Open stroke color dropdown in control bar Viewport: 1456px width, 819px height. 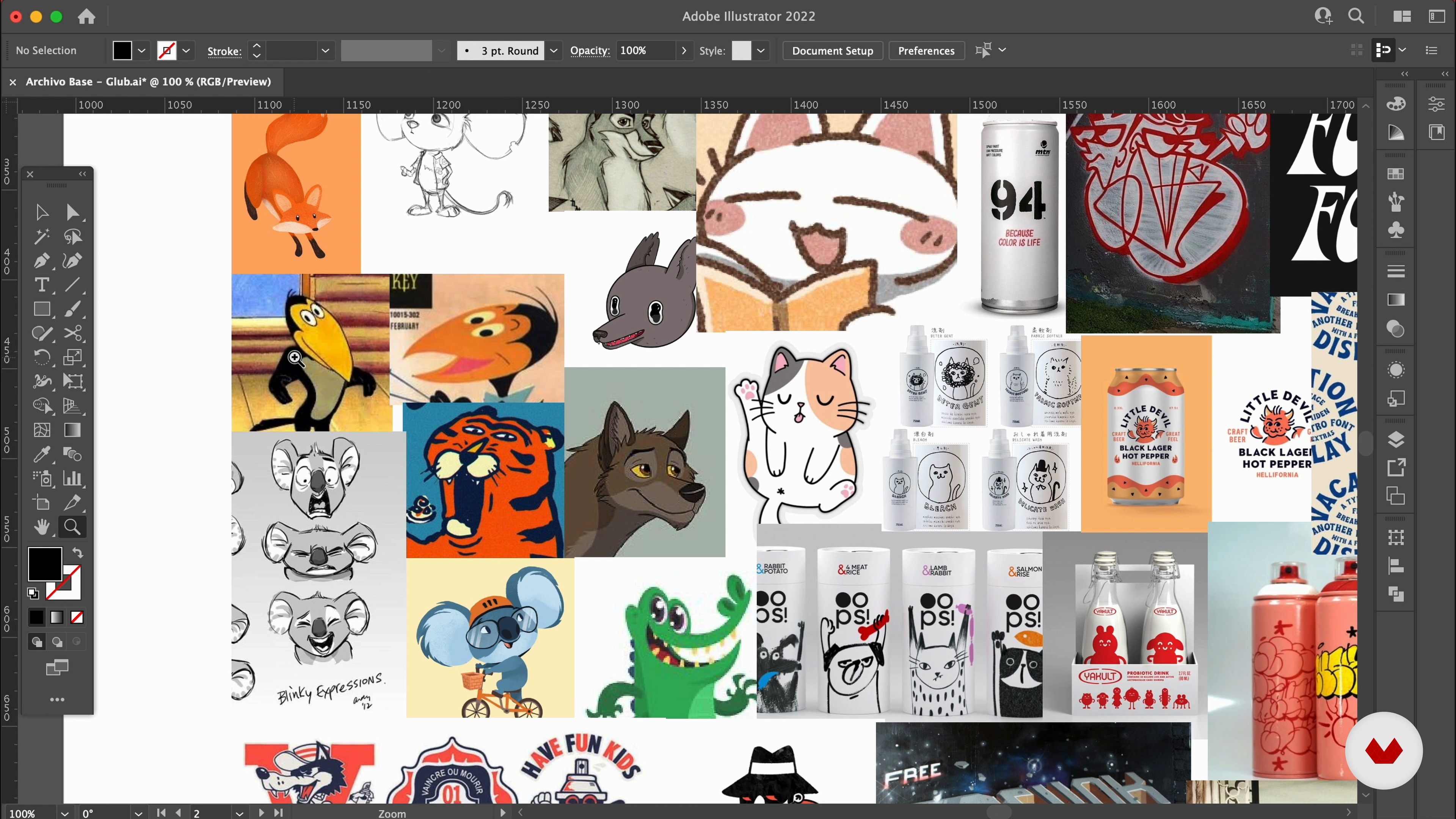click(x=186, y=50)
